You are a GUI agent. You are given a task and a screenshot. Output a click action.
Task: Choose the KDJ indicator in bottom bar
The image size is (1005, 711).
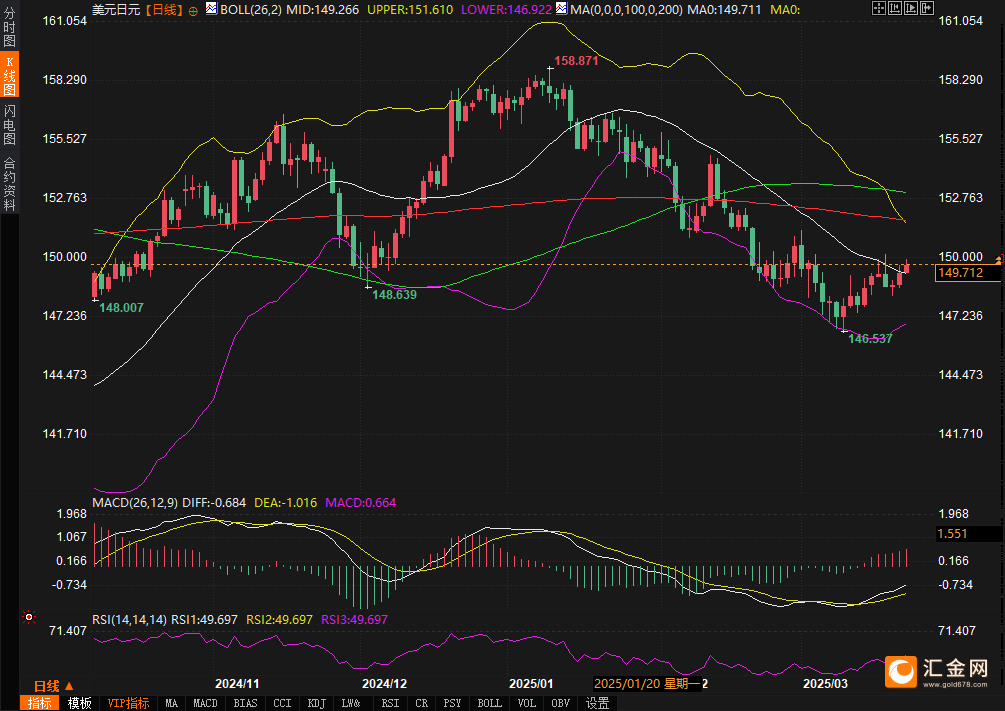(x=317, y=703)
